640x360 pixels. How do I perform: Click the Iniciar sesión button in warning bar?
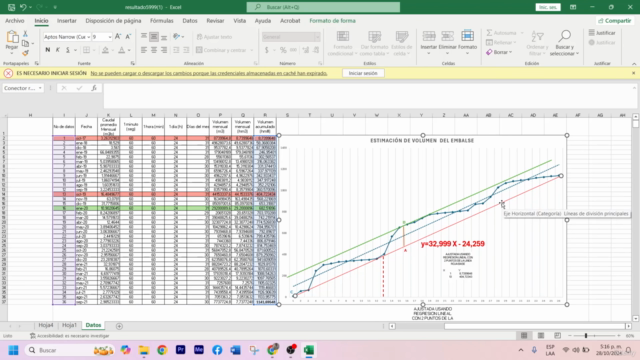363,73
